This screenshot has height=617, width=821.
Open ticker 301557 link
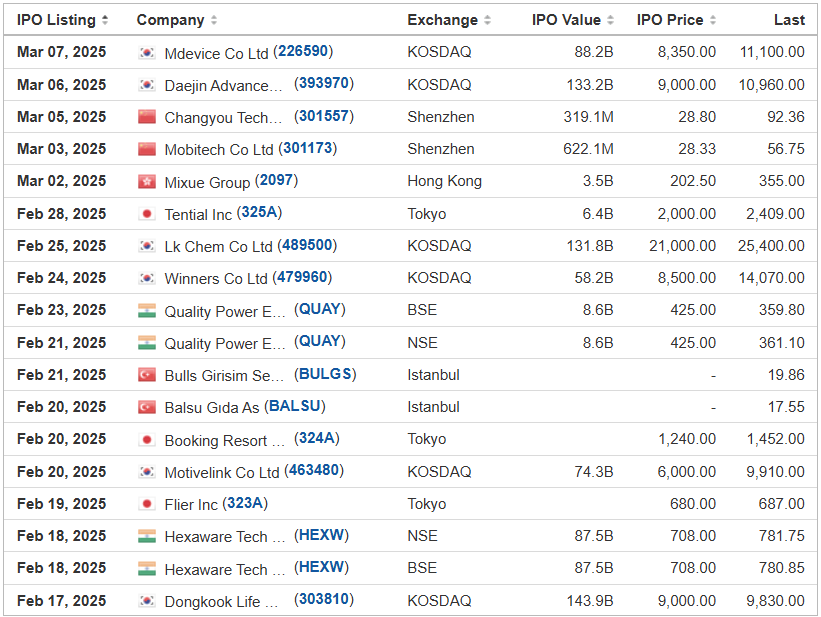[324, 116]
